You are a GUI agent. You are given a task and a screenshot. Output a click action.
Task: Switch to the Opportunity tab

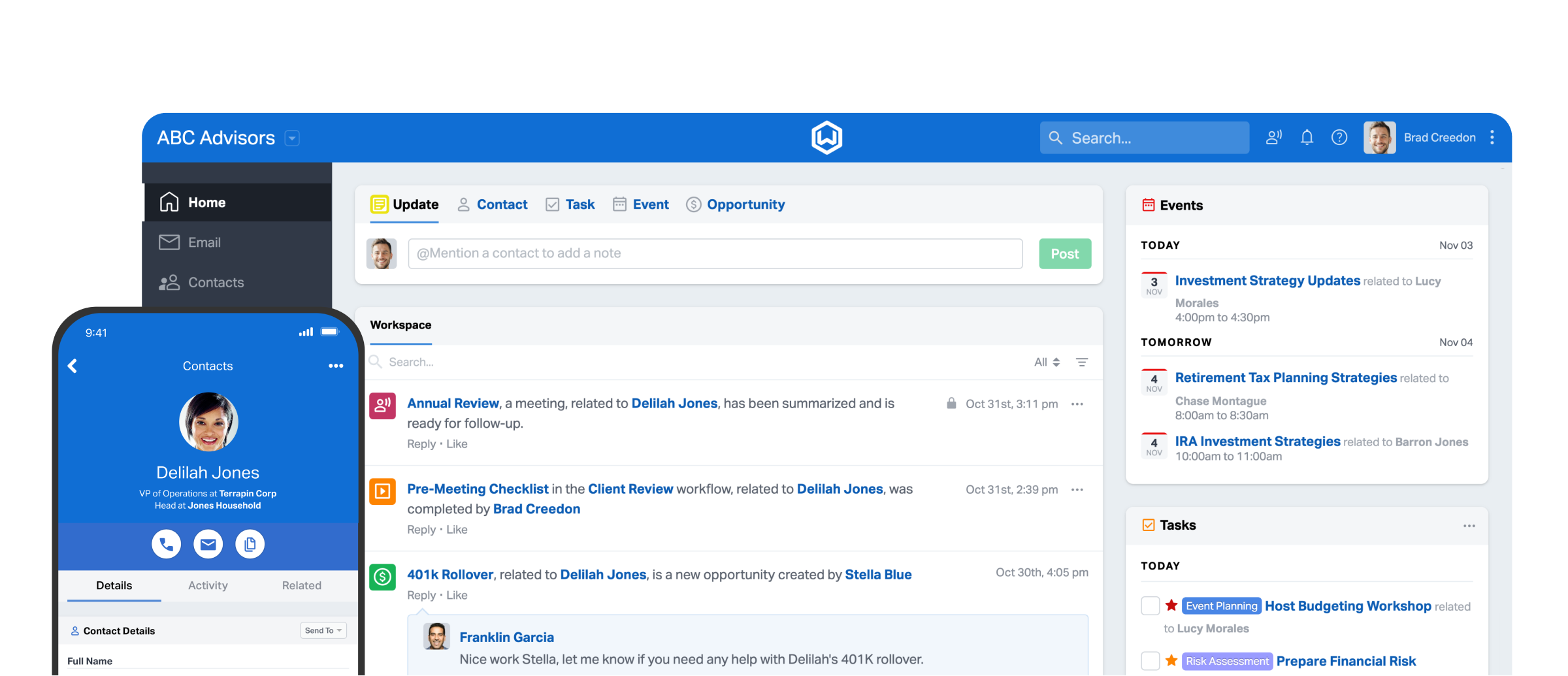click(745, 204)
